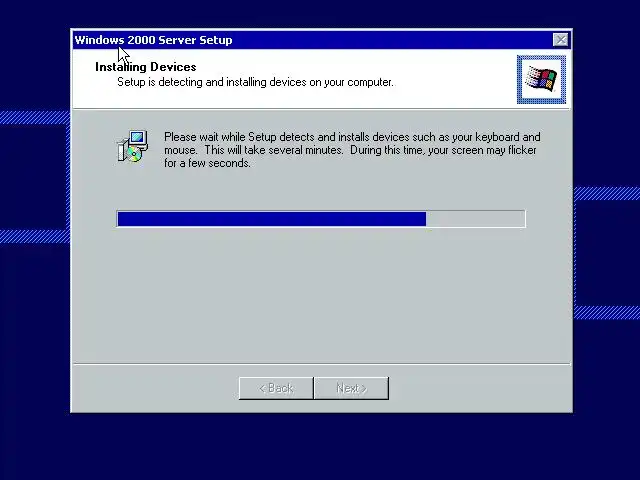Click the computer and CD setup icon

[133, 146]
